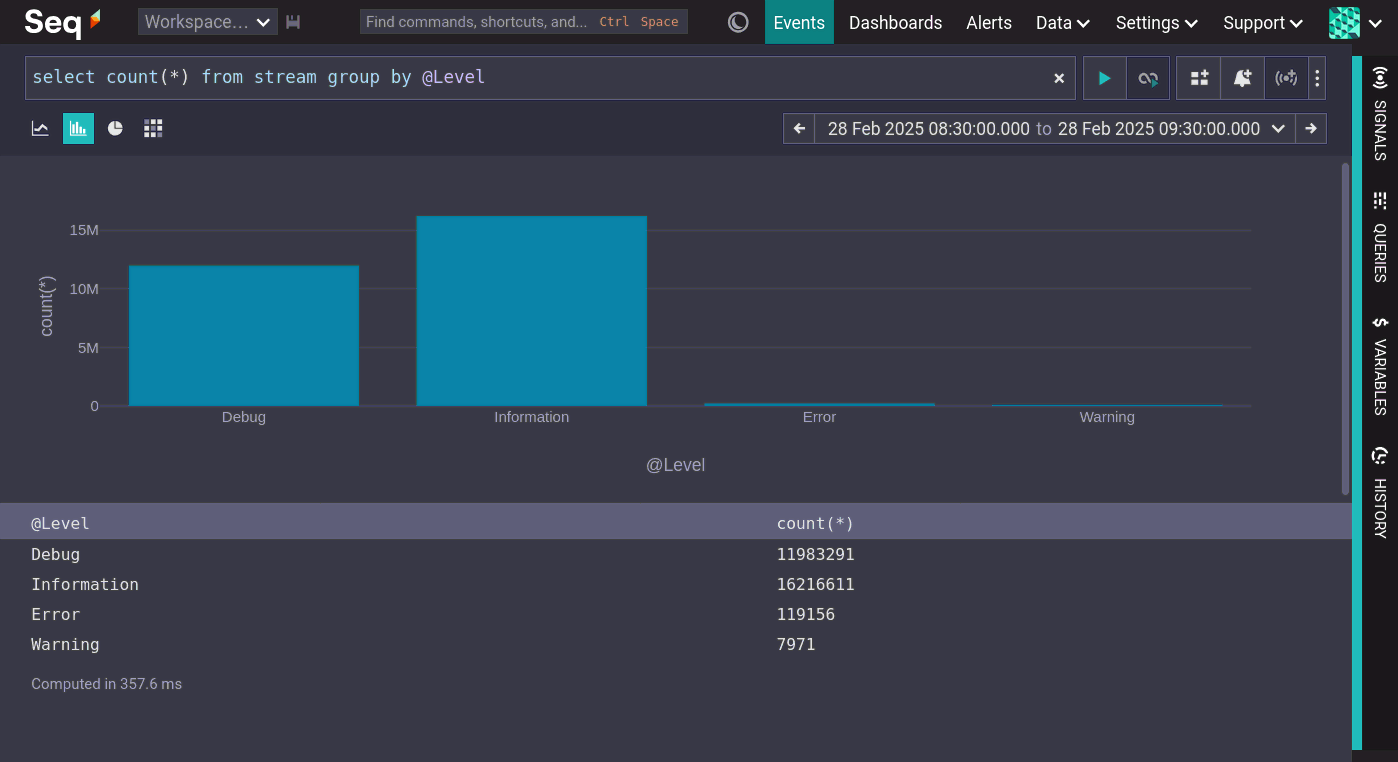This screenshot has width=1398, height=762.
Task: Go to Alerts
Action: pos(989,22)
